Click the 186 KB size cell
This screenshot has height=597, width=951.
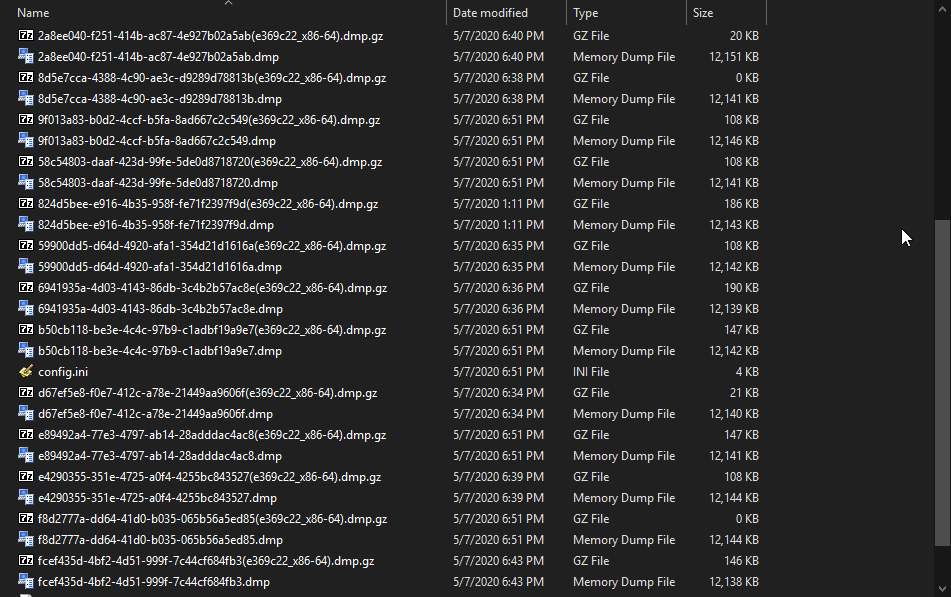(741, 204)
